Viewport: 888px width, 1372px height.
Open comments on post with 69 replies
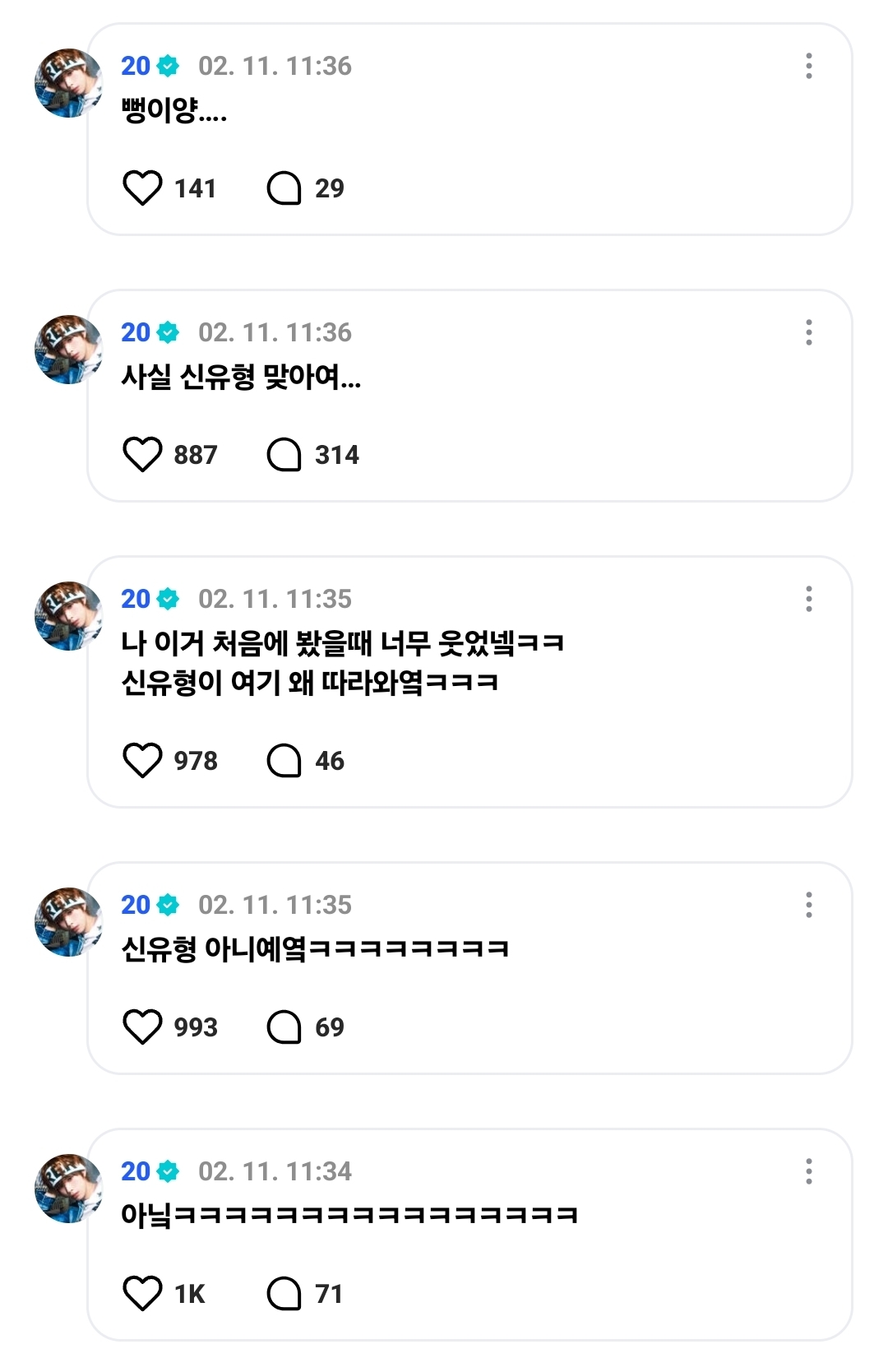coord(284,1027)
